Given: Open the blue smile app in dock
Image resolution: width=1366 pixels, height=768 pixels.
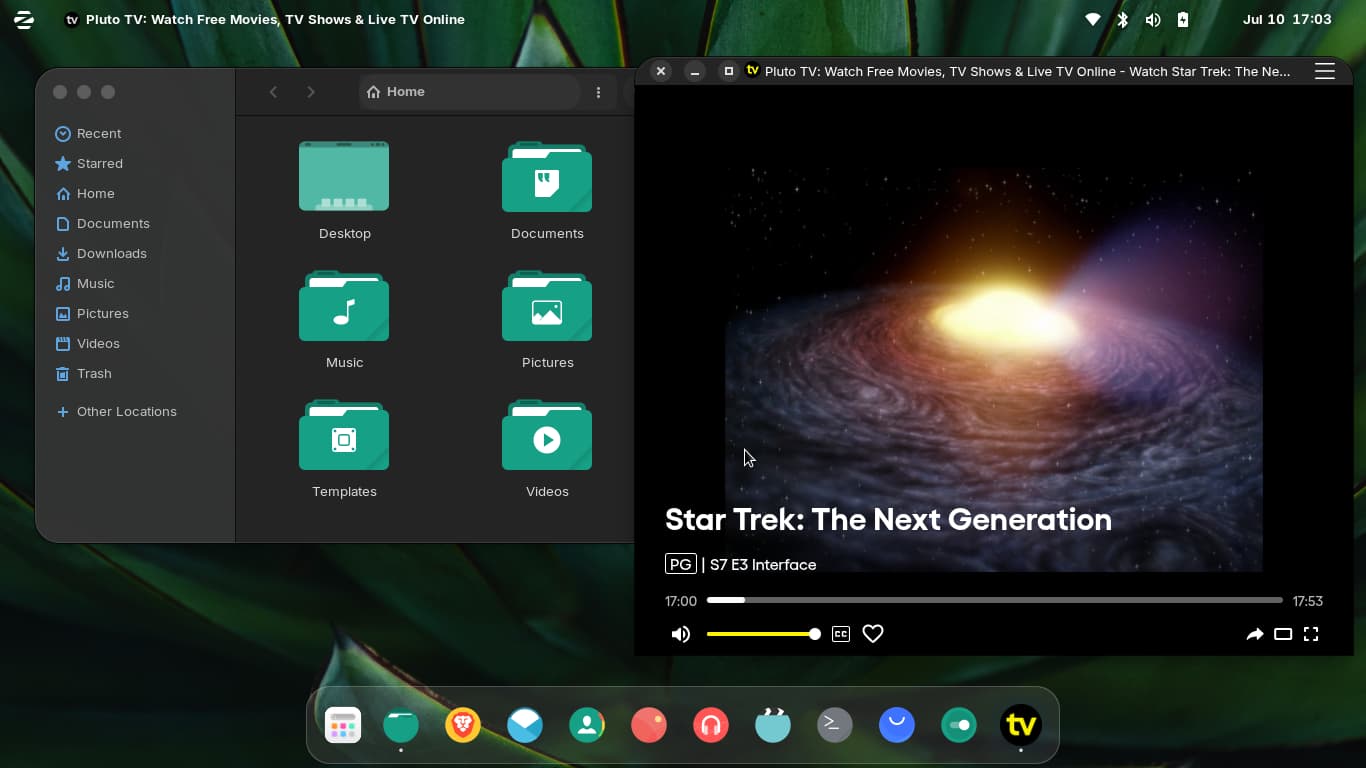Looking at the screenshot, I should click(897, 725).
